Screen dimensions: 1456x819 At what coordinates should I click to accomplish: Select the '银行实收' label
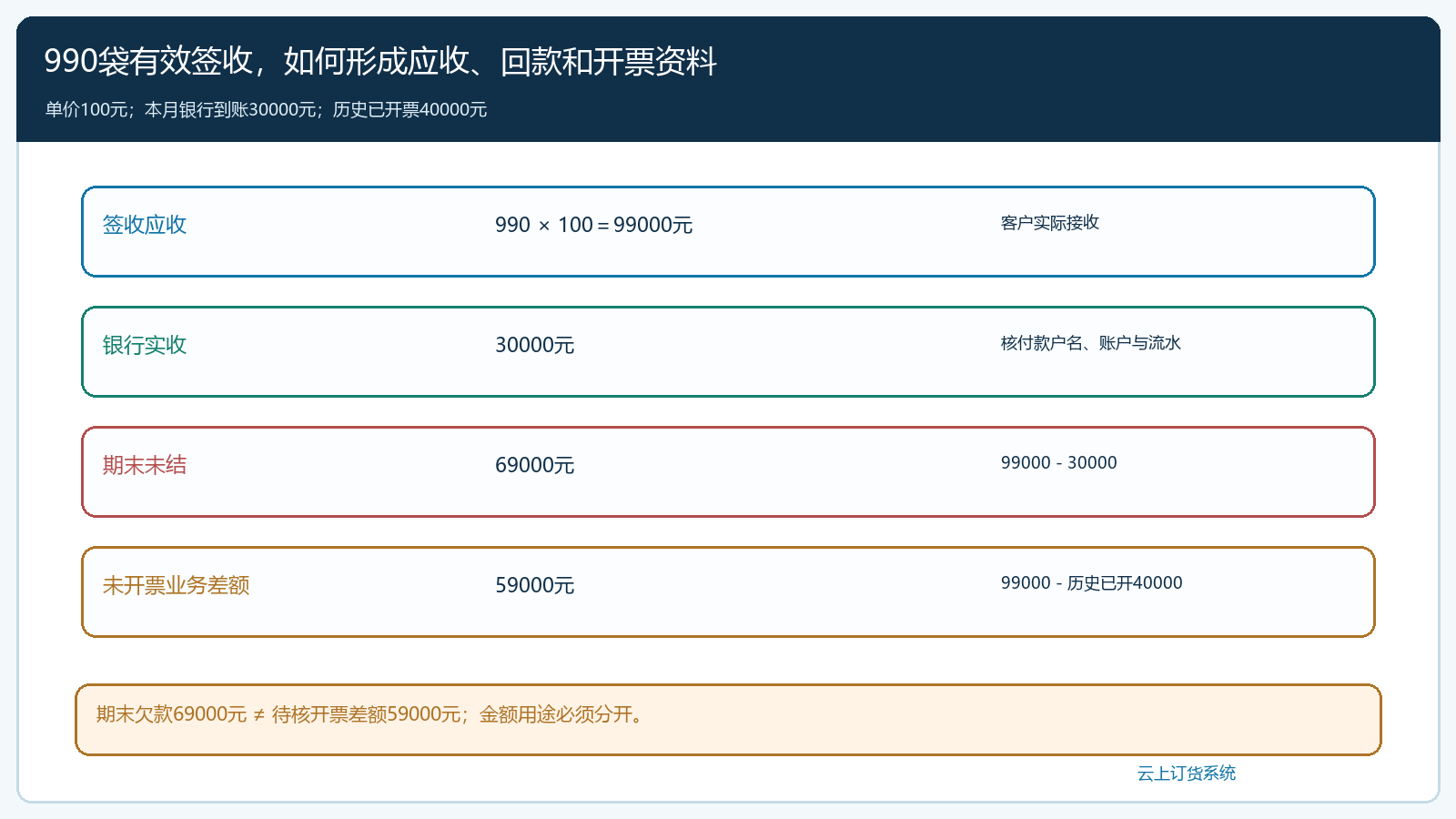point(145,345)
